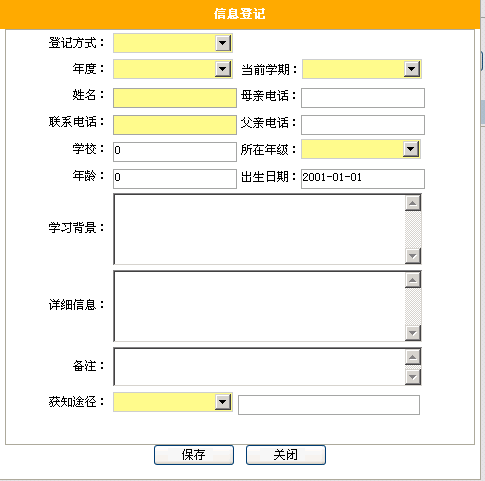Screen dimensions: 485x481
Task: Select the 父亲电话 text box
Action: (x=363, y=125)
